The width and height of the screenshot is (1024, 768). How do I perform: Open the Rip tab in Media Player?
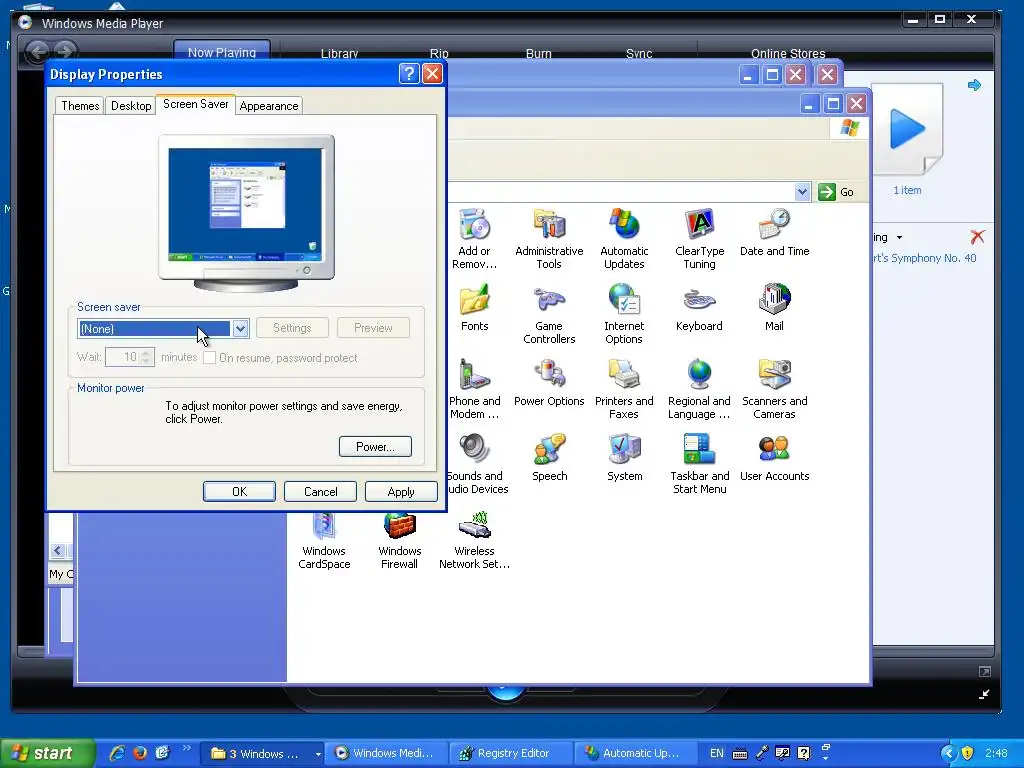pos(439,54)
